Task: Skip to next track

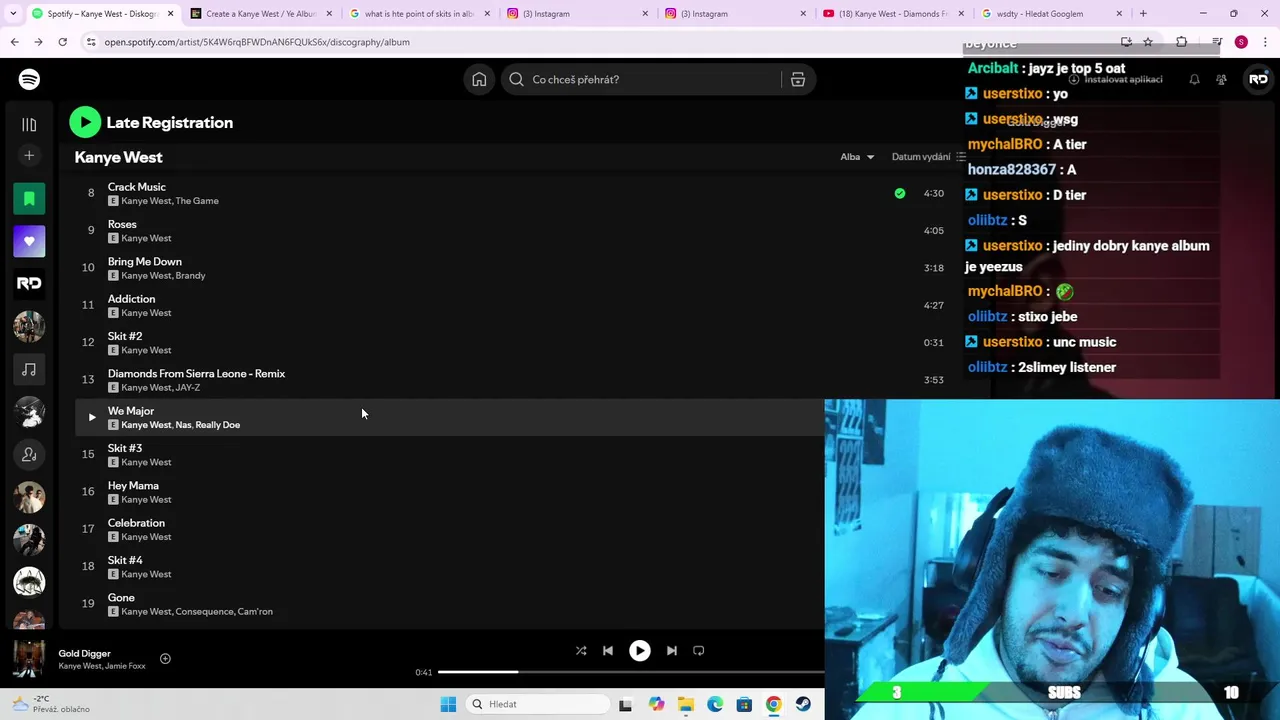Action: coord(672,651)
